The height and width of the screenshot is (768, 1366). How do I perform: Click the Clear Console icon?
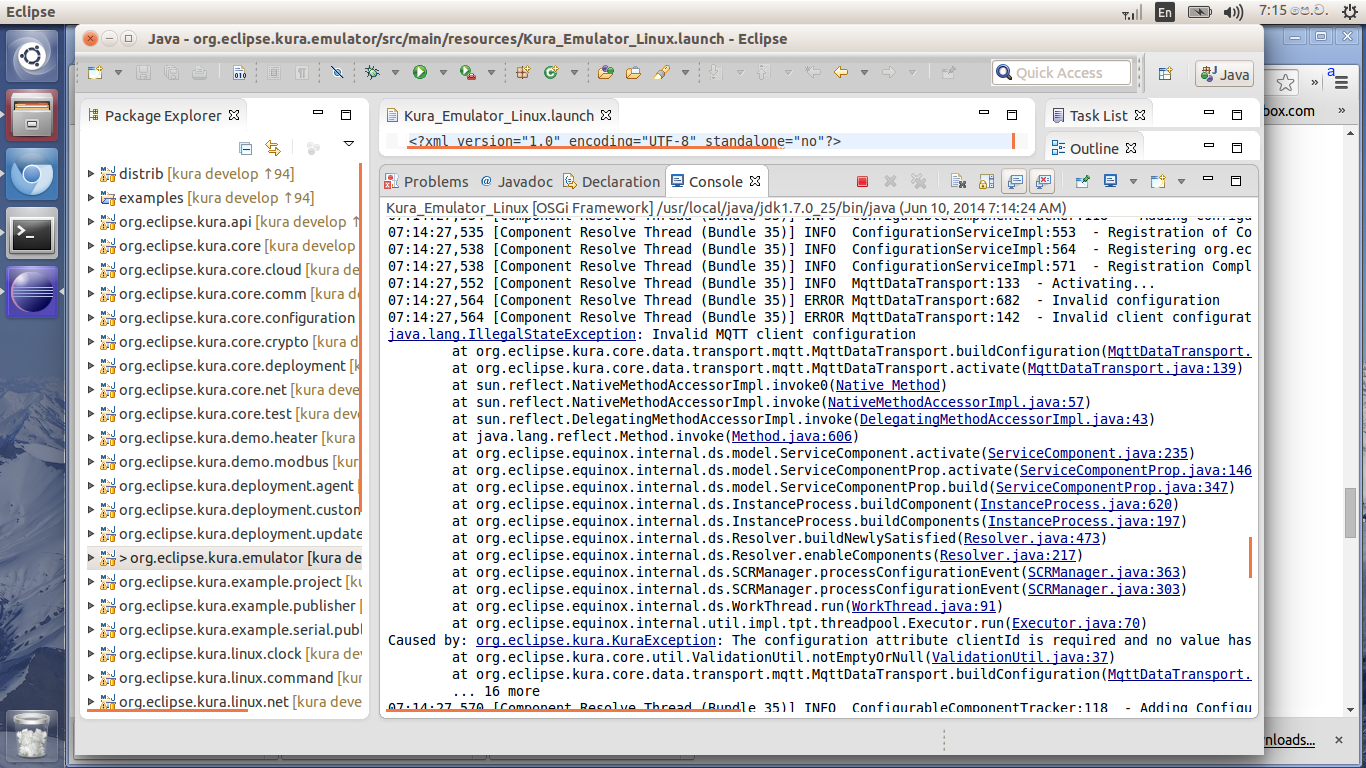tap(958, 182)
